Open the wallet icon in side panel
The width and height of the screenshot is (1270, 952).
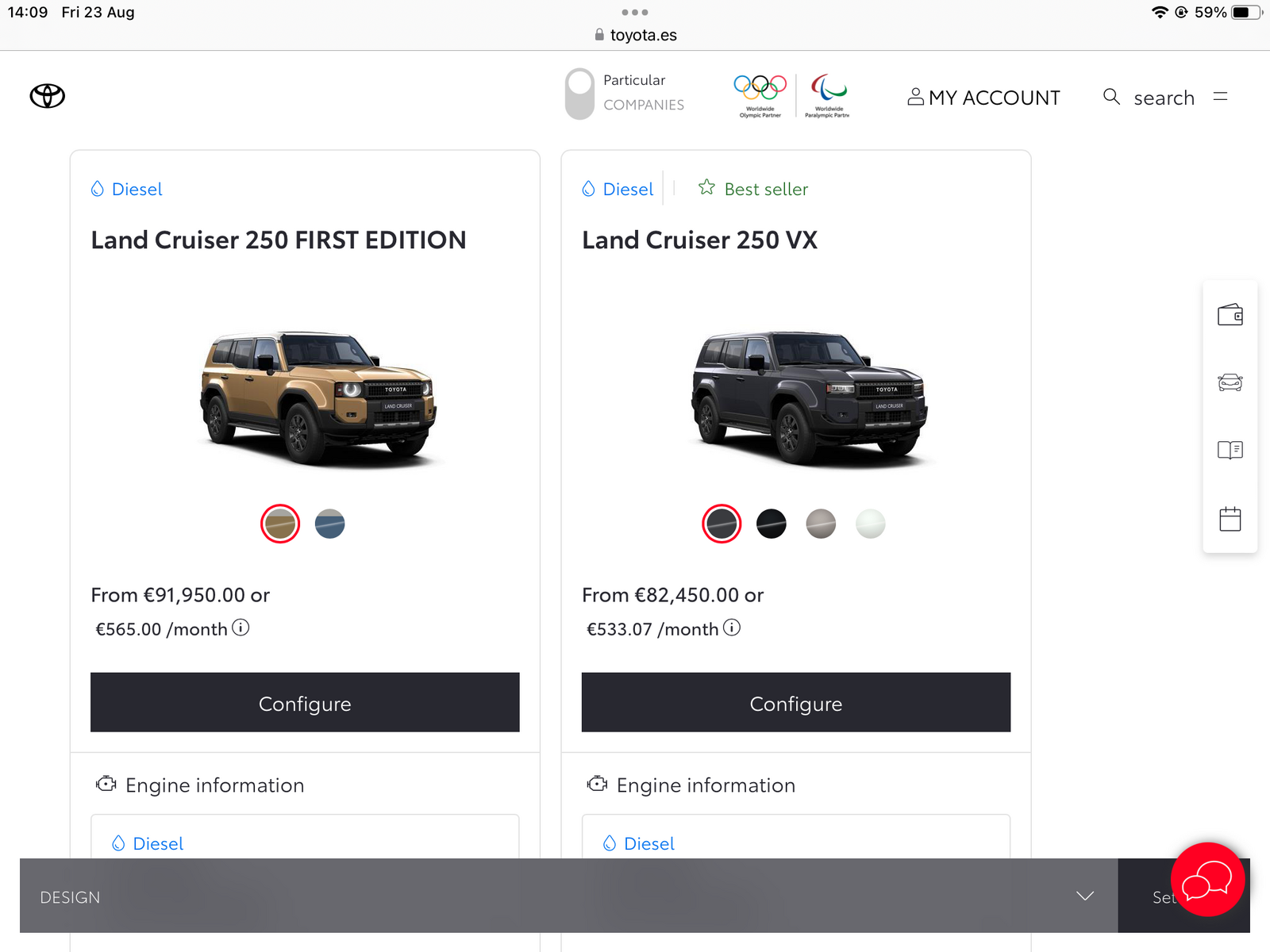[x=1230, y=315]
